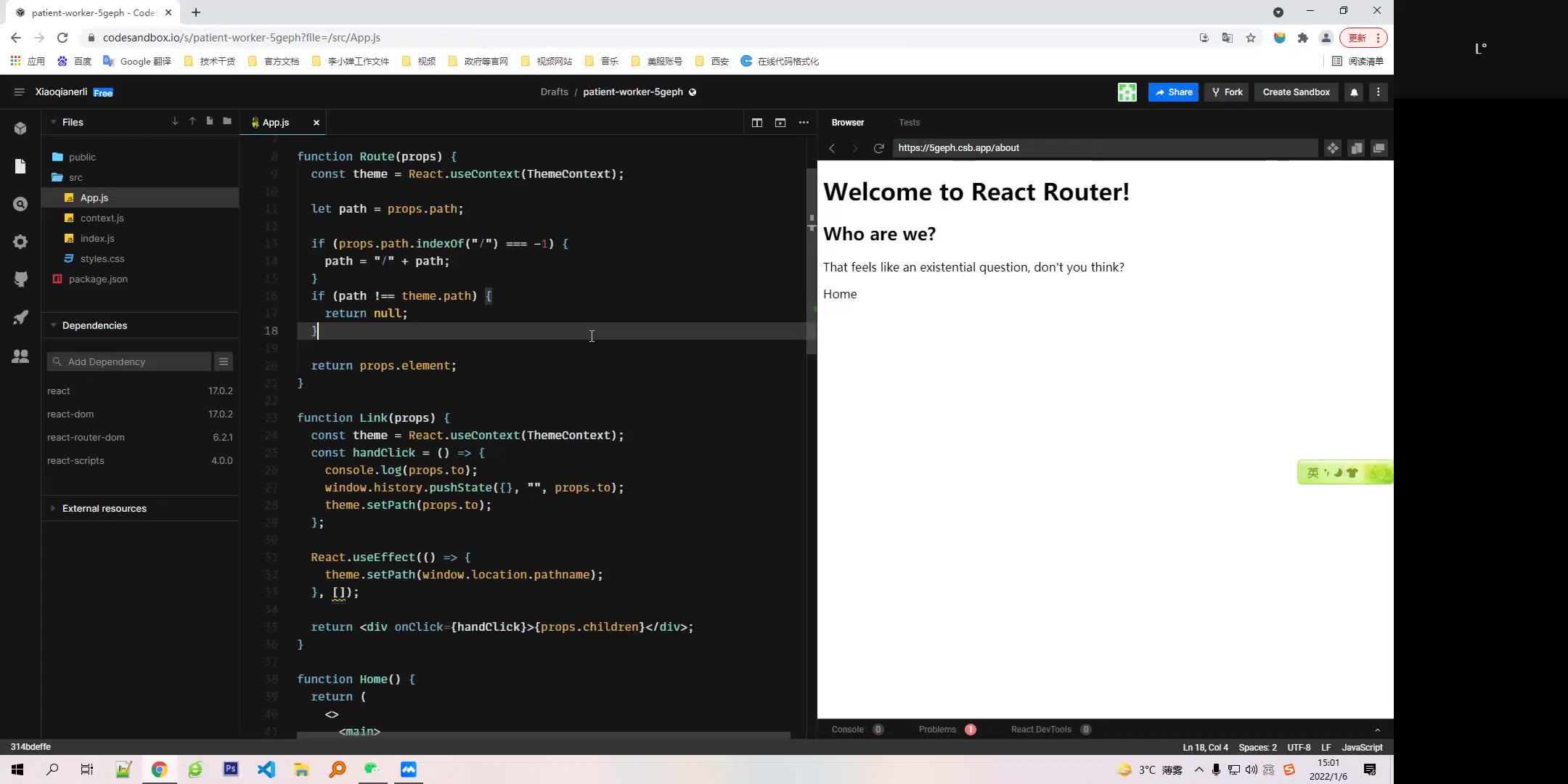Click the Fork button
The height and width of the screenshot is (784, 1568).
point(1227,92)
